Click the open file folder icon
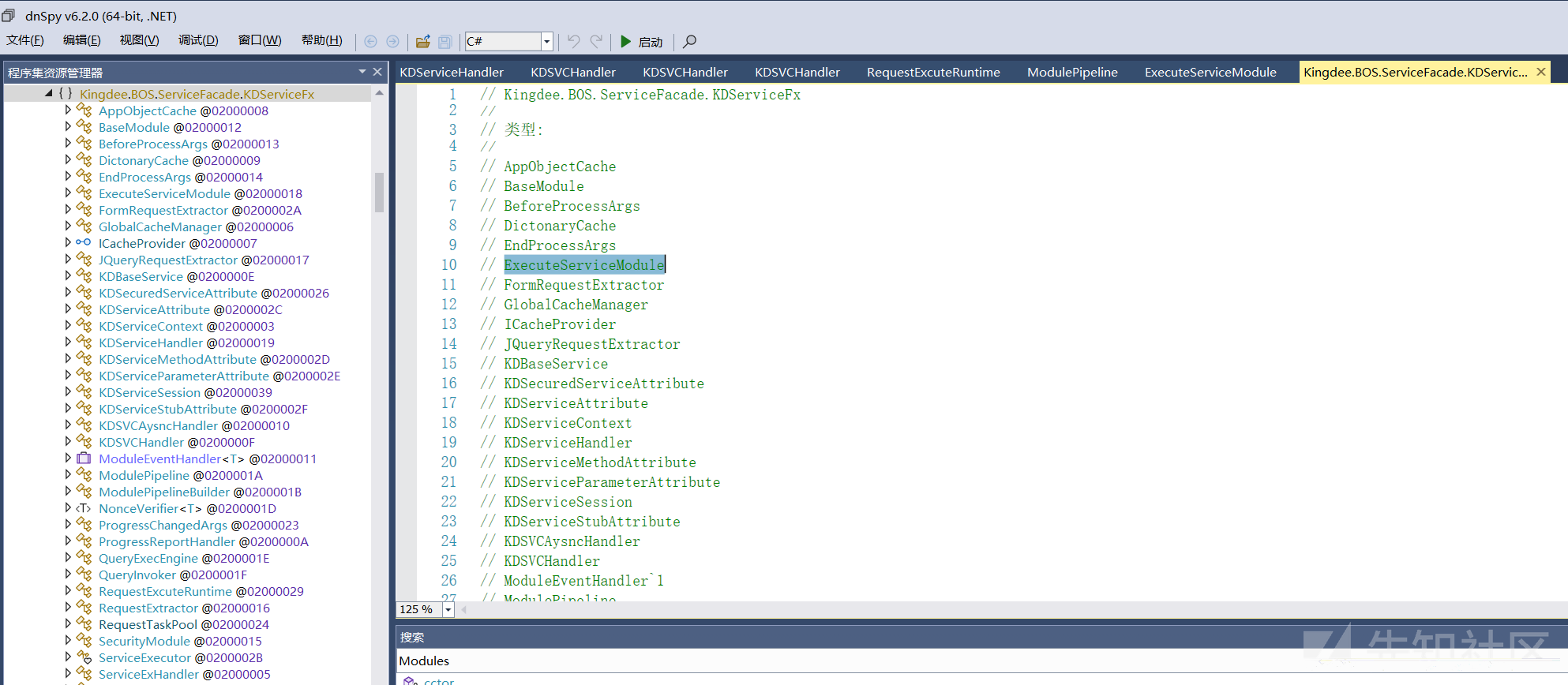The image size is (1568, 685). 423,41
